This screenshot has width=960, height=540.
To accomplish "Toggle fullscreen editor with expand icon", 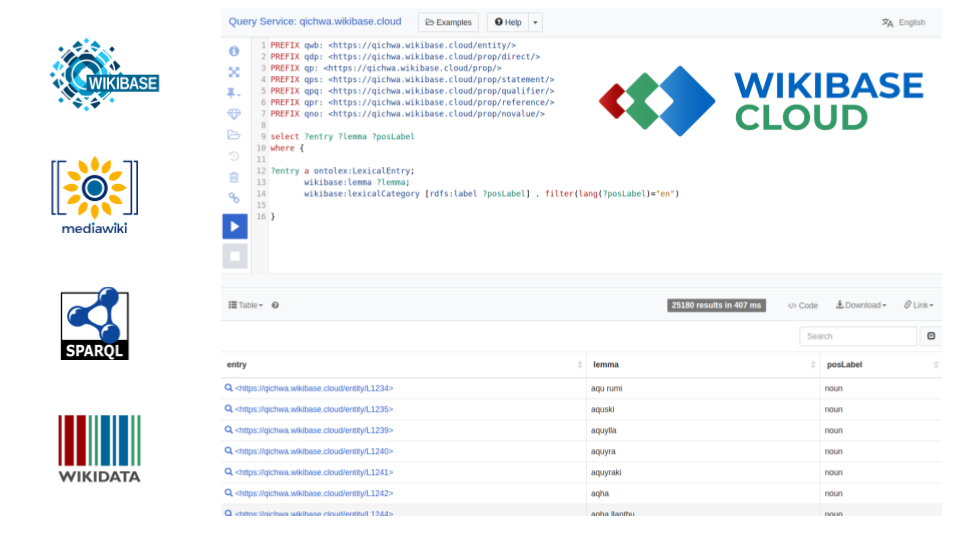I will point(234,72).
